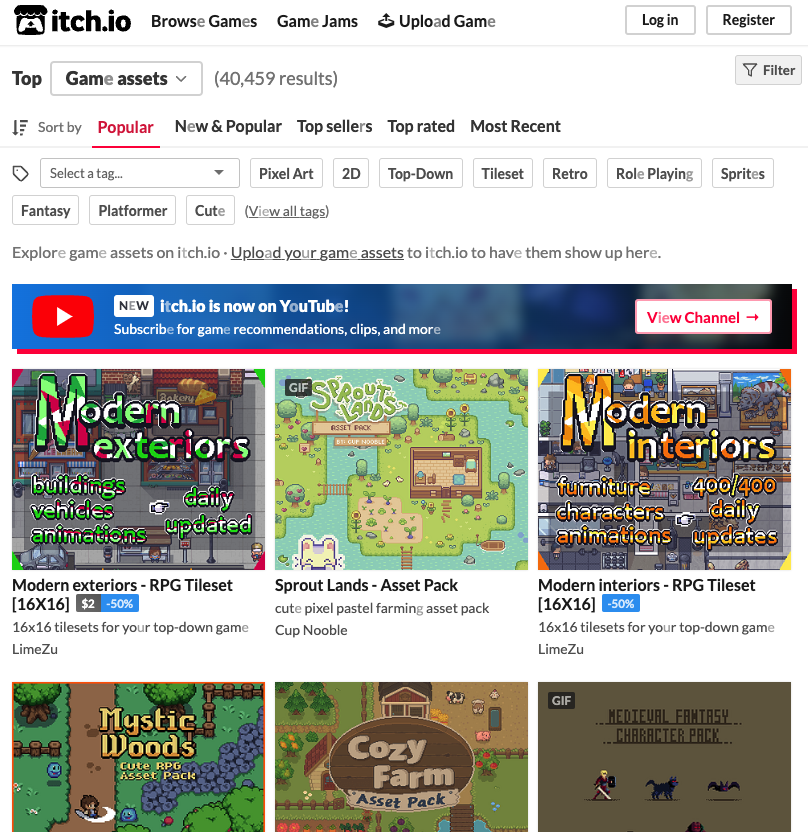The height and width of the screenshot is (832, 808).
Task: Click the '(40,459 results)' count text
Action: click(x=276, y=79)
